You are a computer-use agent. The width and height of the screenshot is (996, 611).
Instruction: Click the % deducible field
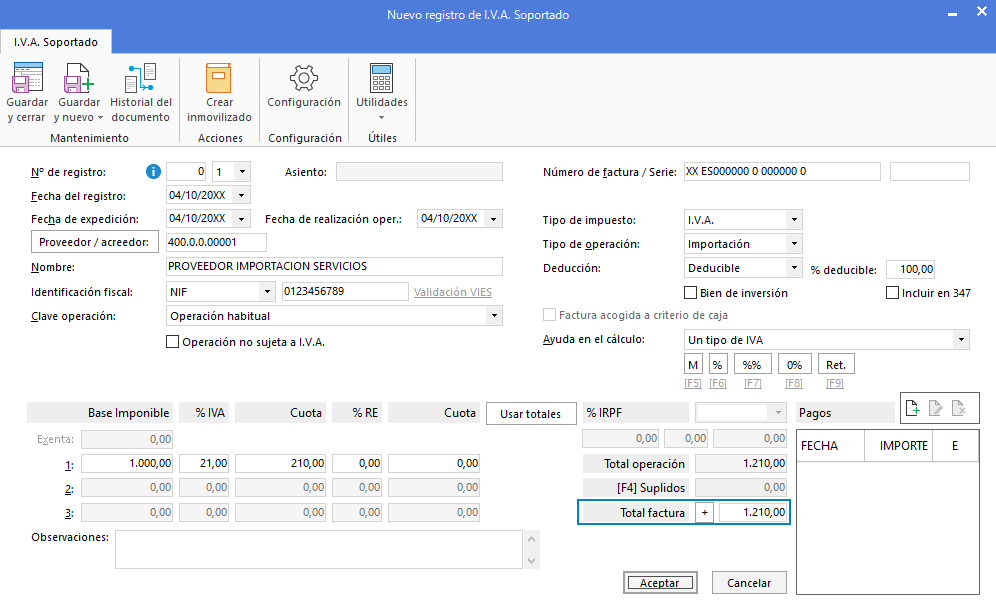(910, 269)
